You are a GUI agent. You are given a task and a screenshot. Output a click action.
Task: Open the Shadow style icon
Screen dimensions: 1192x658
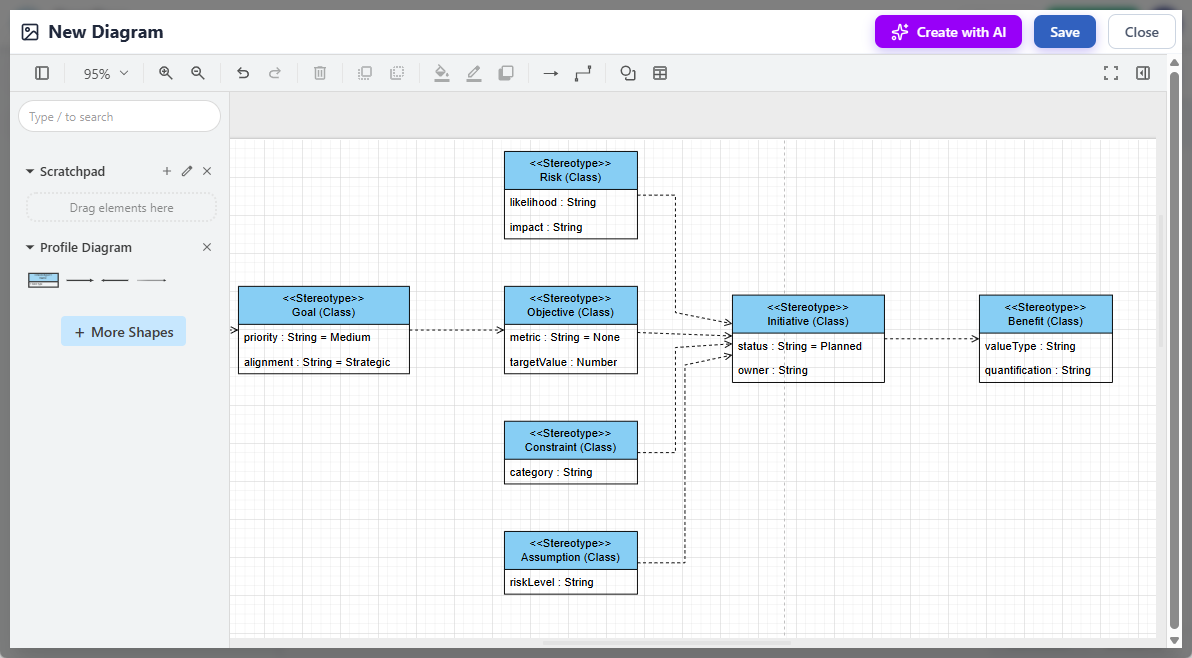(506, 72)
